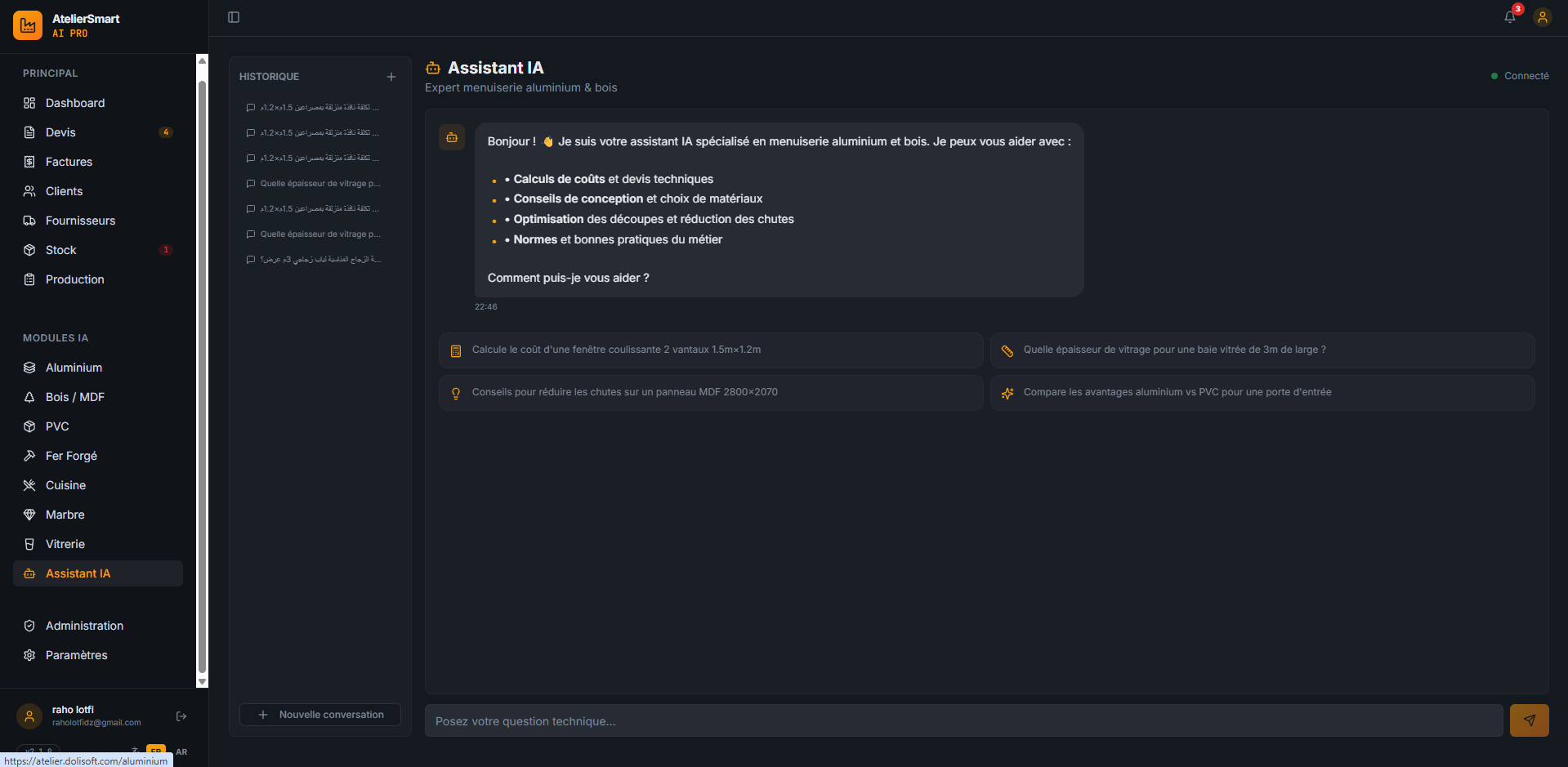
Task: Focus the 'Posez votre question technique' input
Action: [x=963, y=721]
